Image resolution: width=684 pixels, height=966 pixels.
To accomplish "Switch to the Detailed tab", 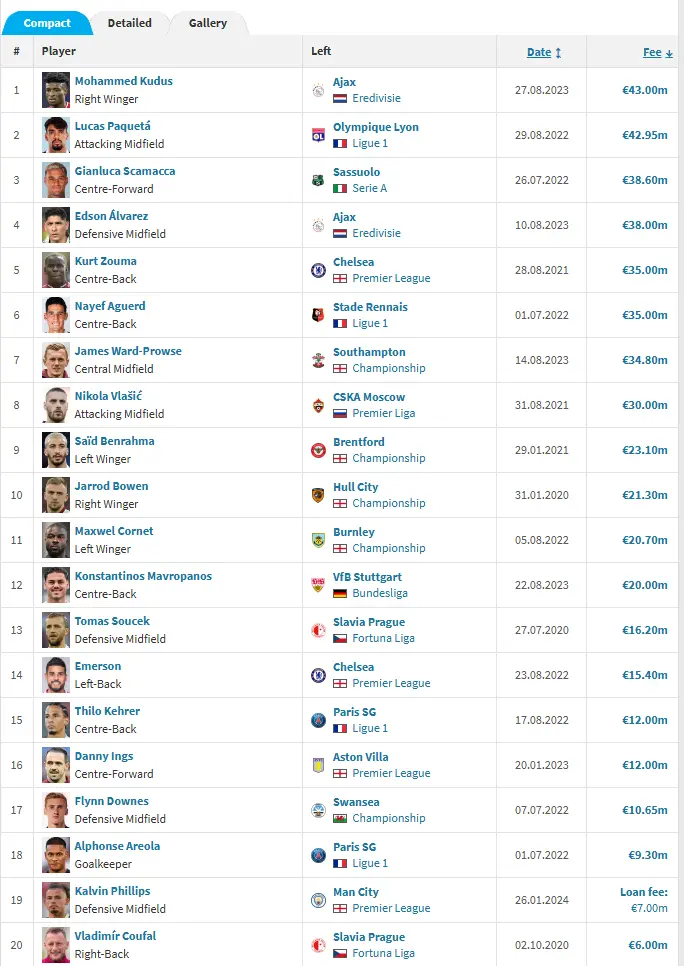I will click(130, 23).
